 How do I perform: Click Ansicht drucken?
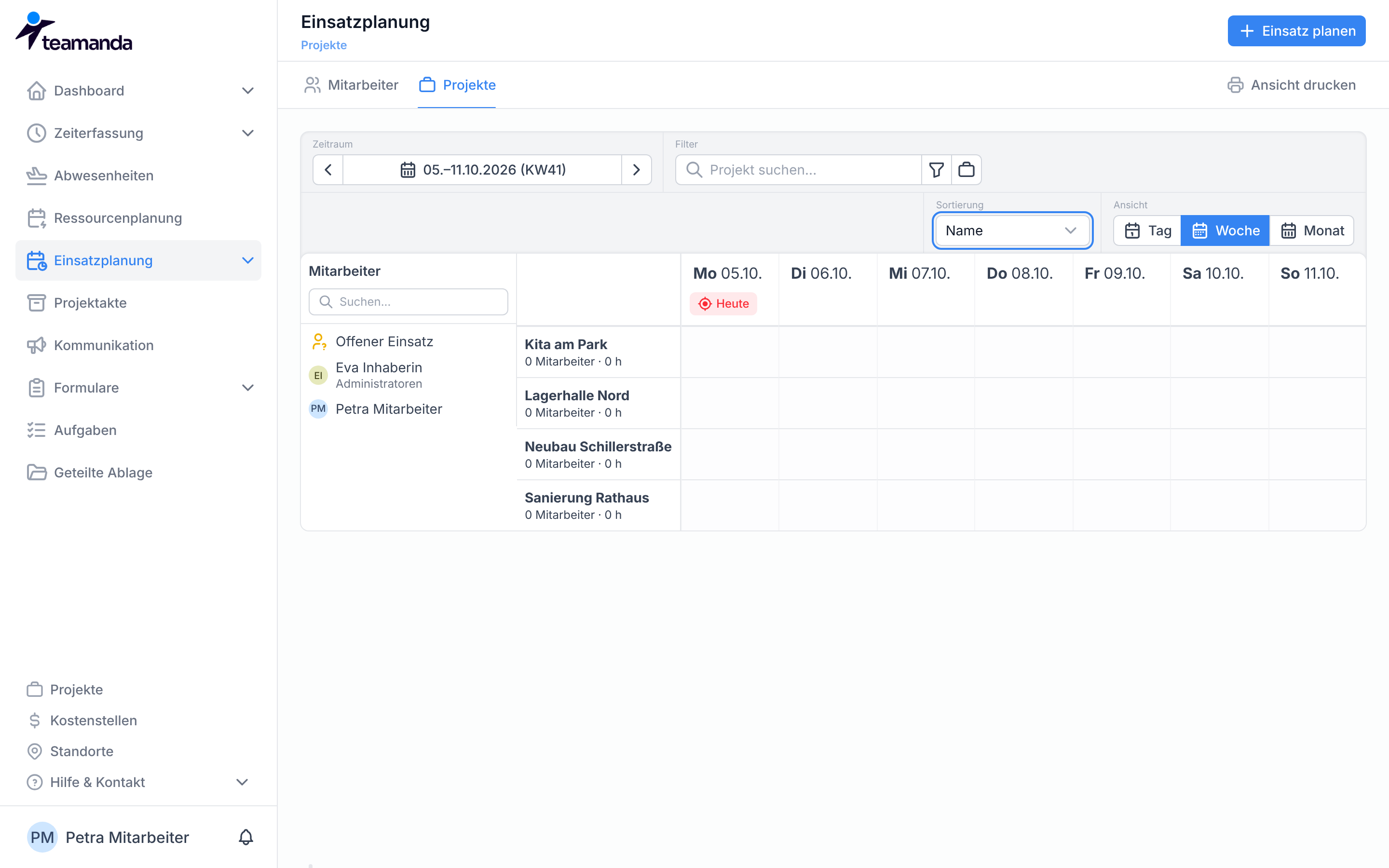pos(1292,85)
